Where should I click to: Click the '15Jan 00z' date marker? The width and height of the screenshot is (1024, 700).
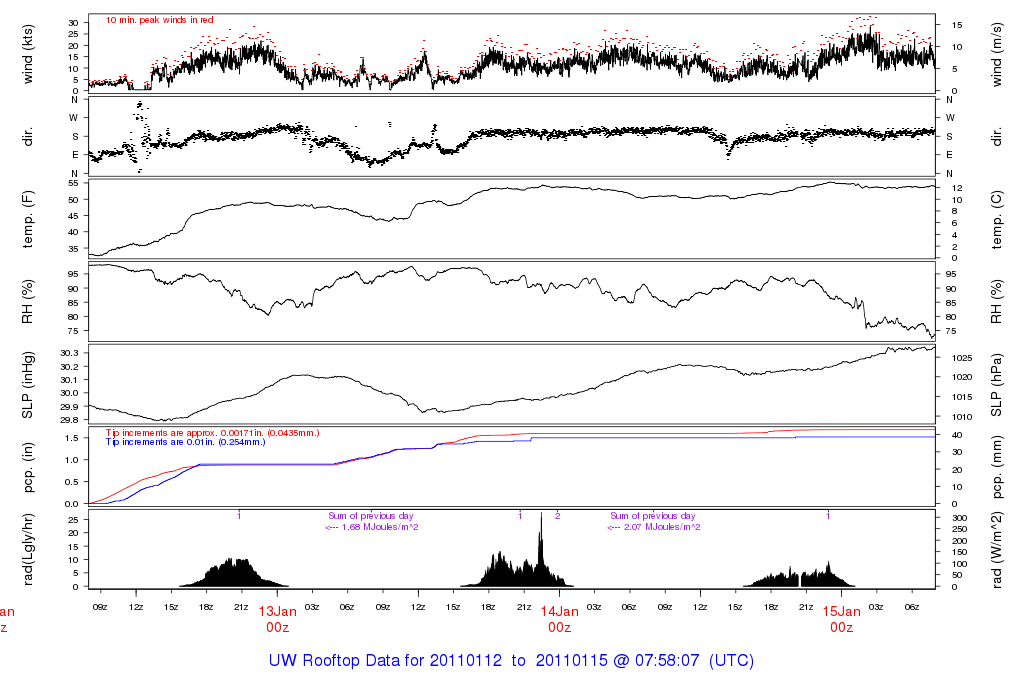(842, 620)
